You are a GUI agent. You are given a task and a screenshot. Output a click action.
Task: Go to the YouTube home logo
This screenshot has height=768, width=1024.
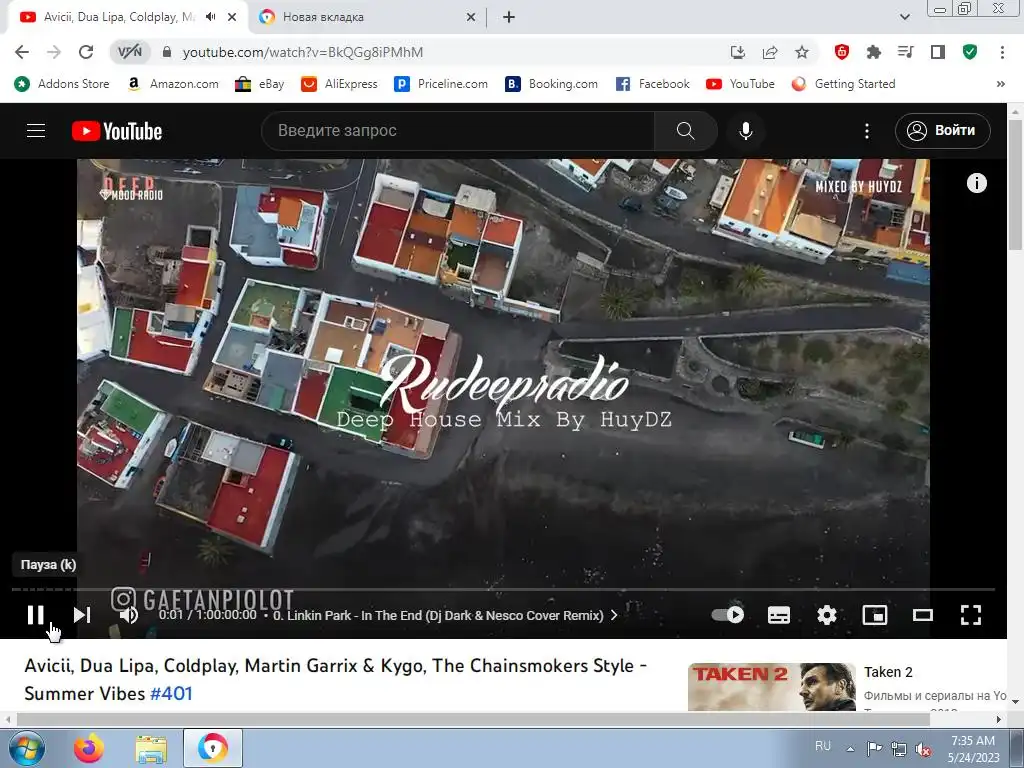[x=117, y=131]
